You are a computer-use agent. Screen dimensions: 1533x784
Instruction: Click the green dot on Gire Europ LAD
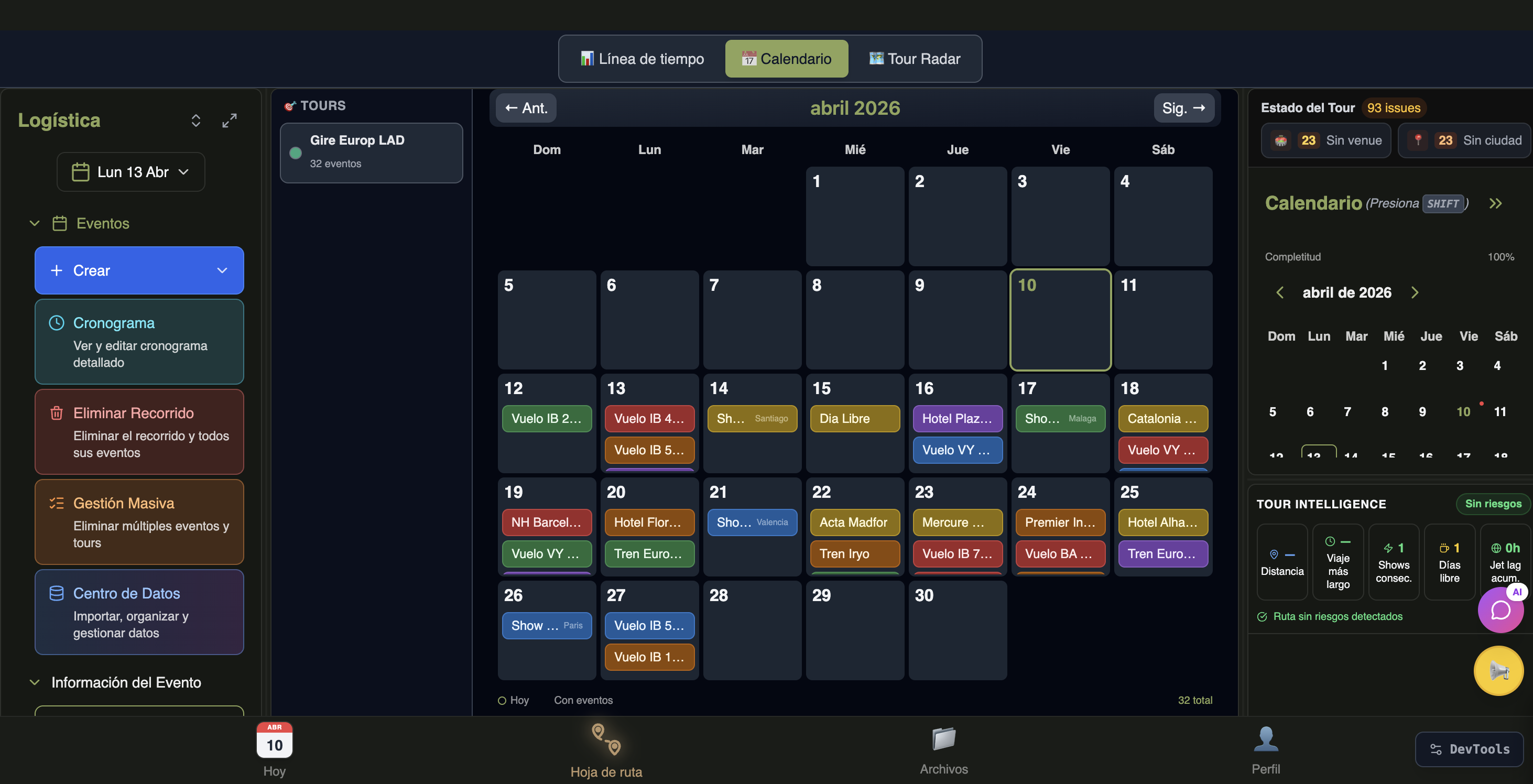pos(295,153)
